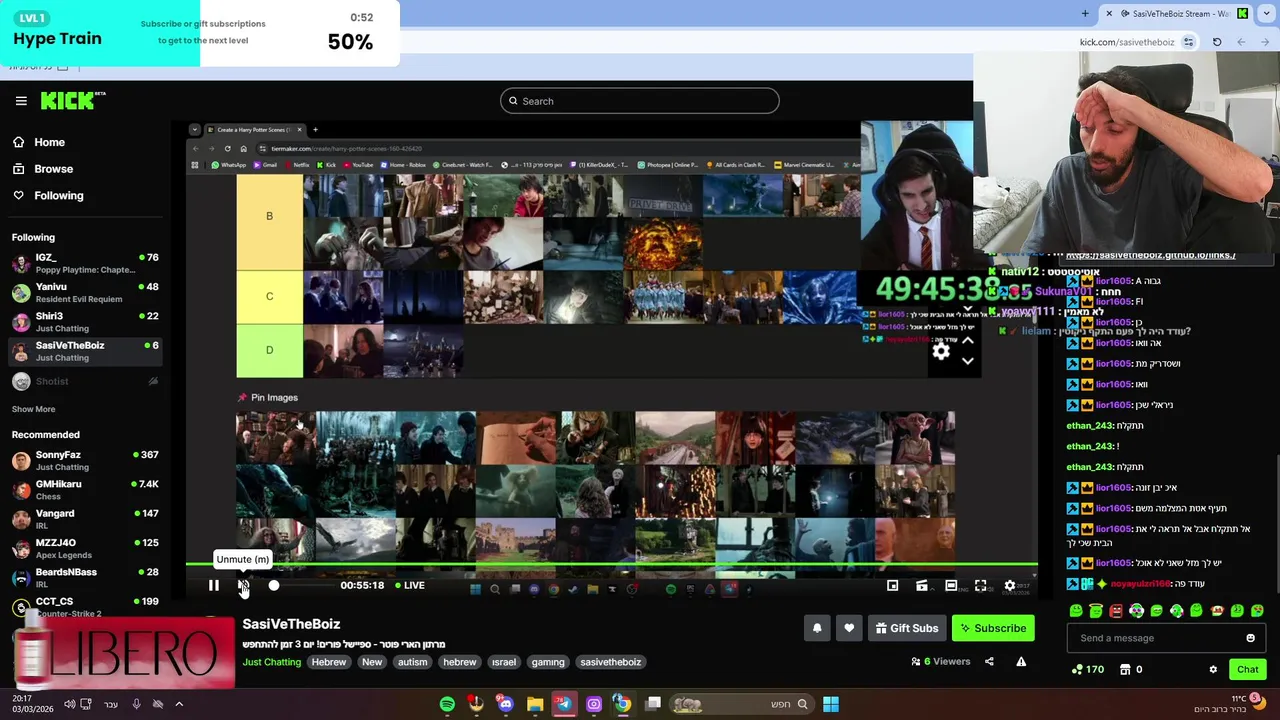The height and width of the screenshot is (720, 1280).
Task: Share the stream with share icon
Action: coord(989,661)
